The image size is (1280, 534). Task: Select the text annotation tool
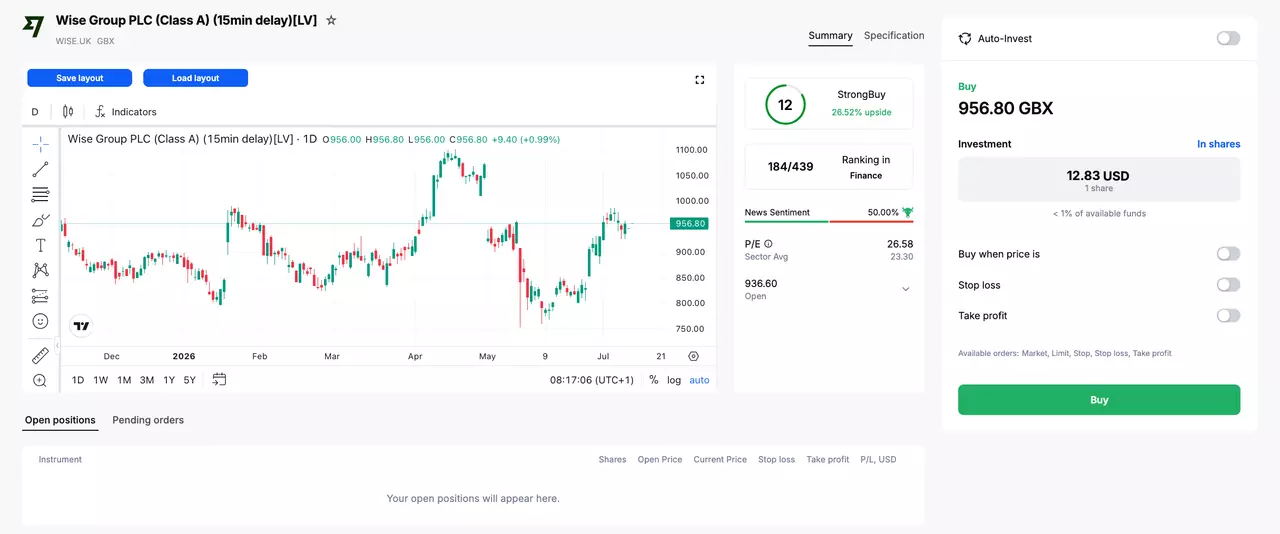pyautogui.click(x=40, y=245)
